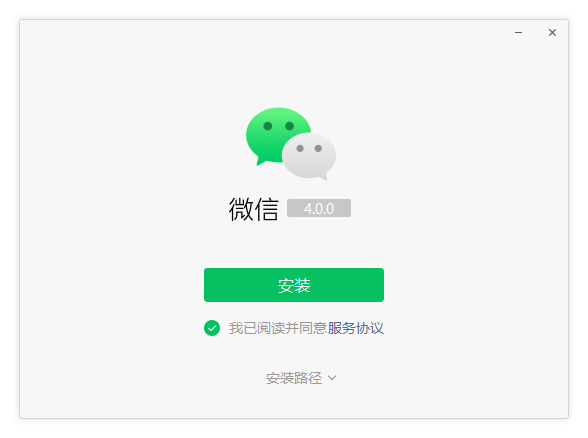Click the 信 character in the title
Screen dimensions: 588x438
(267, 209)
